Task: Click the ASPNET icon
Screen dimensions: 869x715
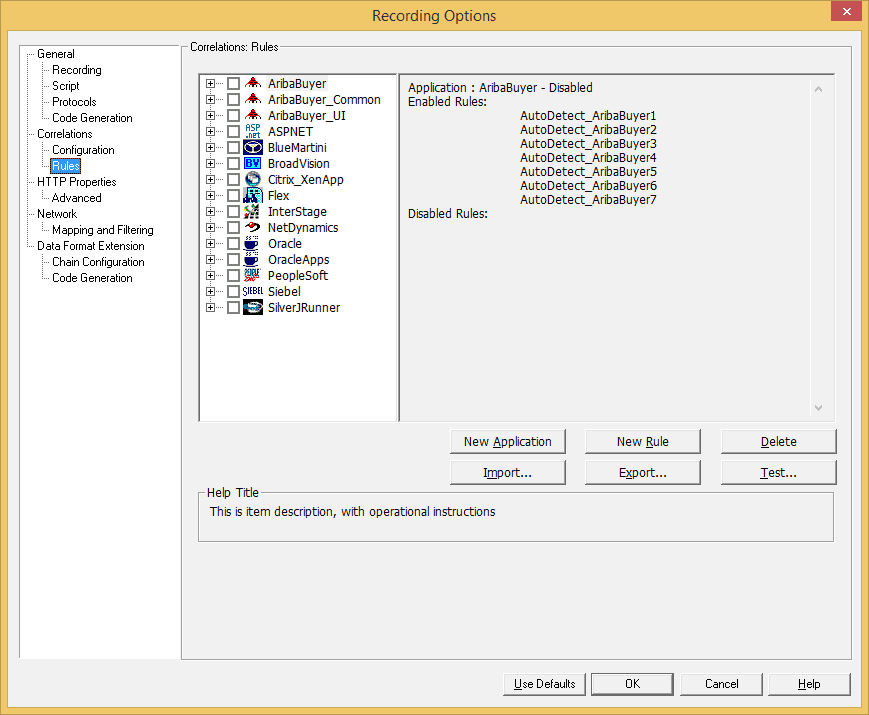Action: (253, 131)
